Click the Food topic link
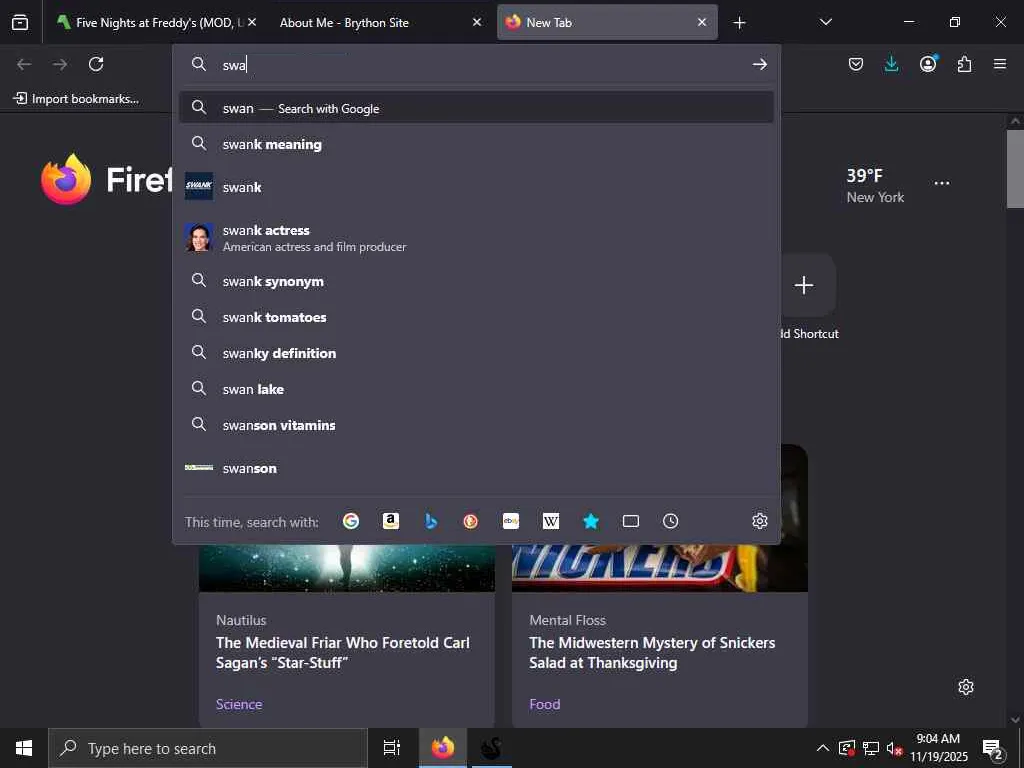Viewport: 1024px width, 768px height. point(545,704)
